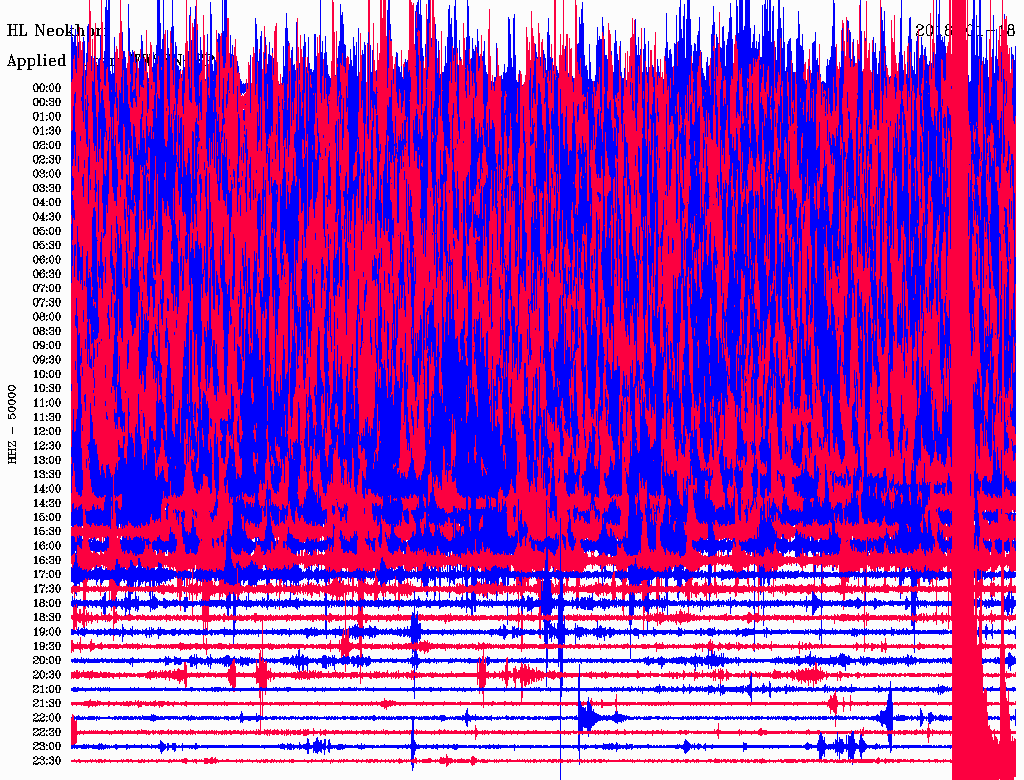Click the '15:30' time label

[47, 532]
